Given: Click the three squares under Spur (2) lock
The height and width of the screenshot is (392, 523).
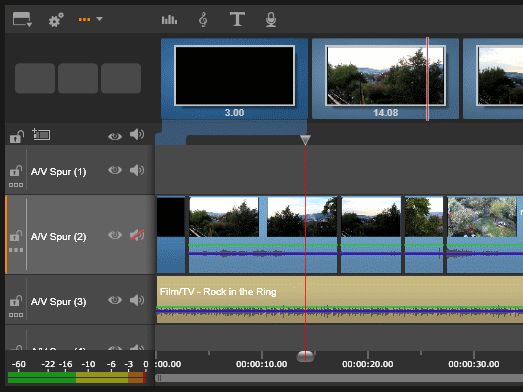Looking at the screenshot, I should 16,250.
